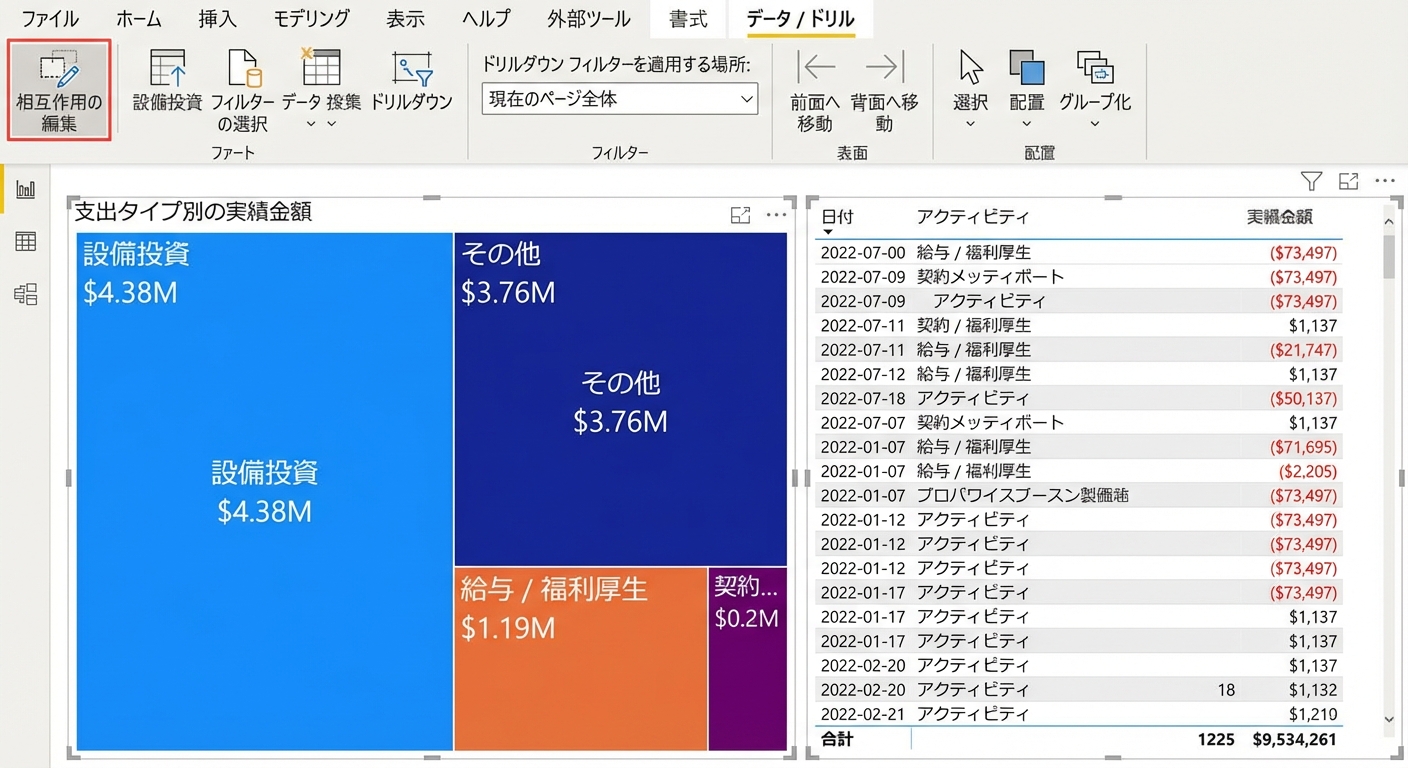This screenshot has height=768, width=1408.
Task: Switch to the 挿入 tab
Action: [217, 19]
